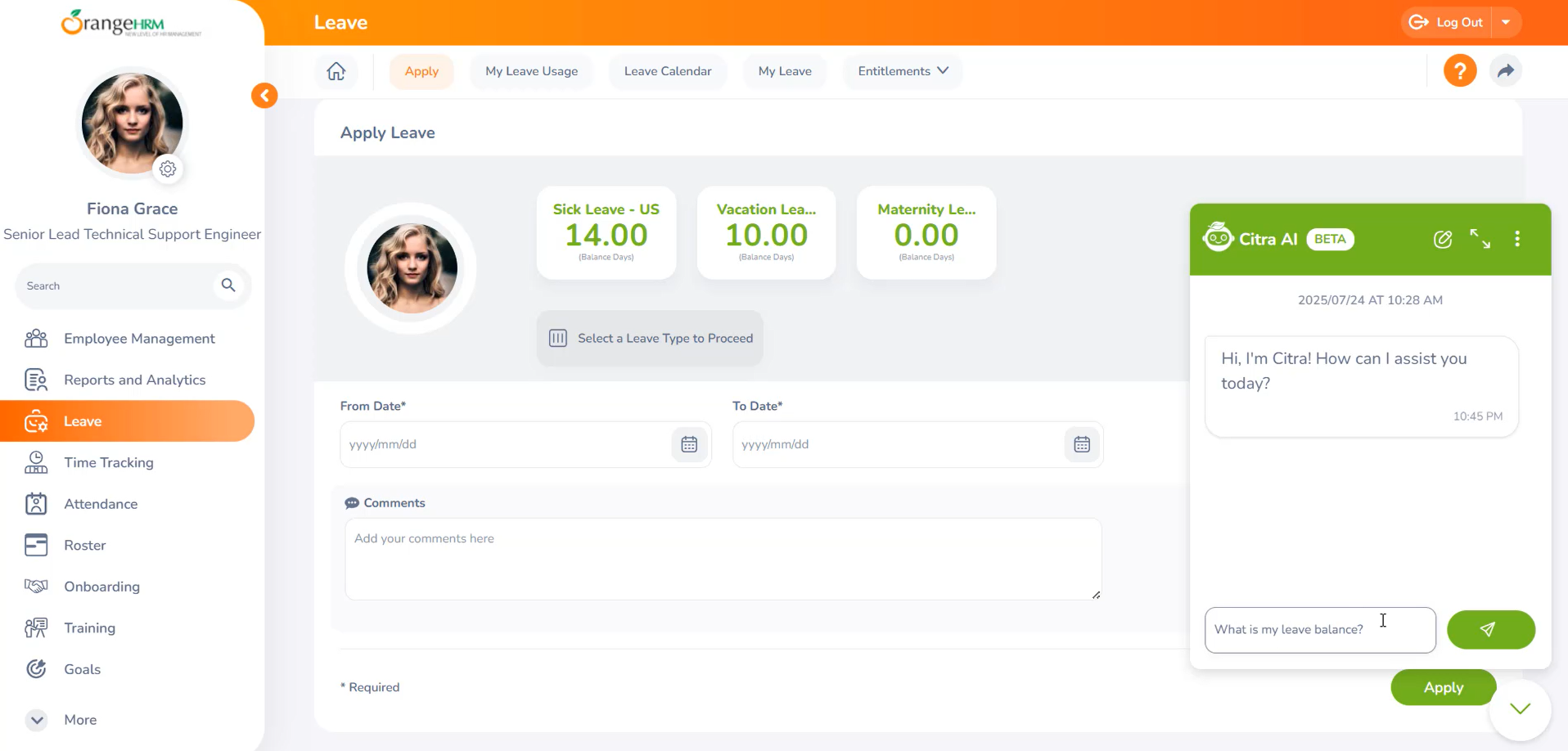
Task: Click the green Apply button
Action: [x=1443, y=687]
